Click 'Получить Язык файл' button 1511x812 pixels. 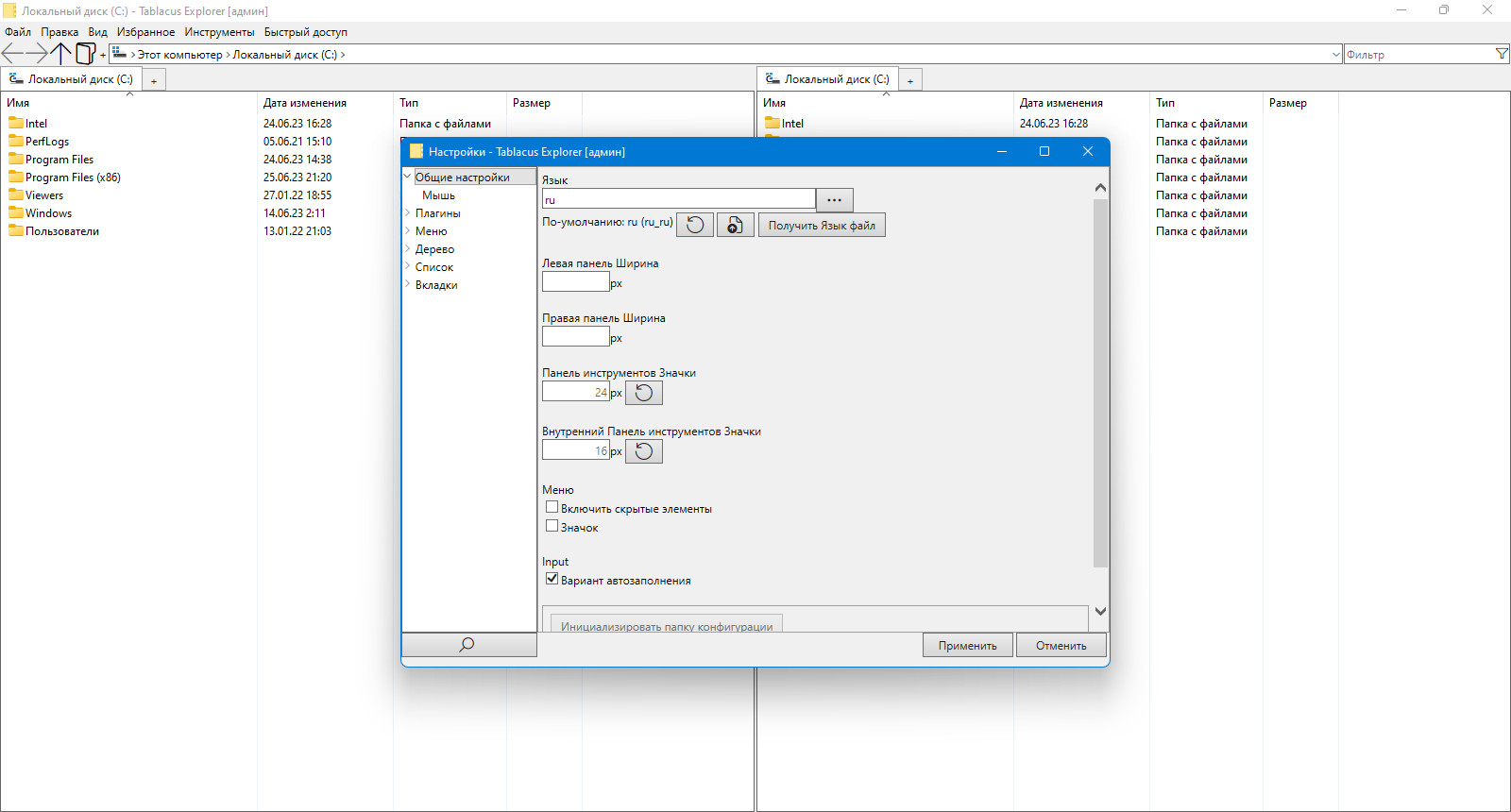pyautogui.click(x=821, y=225)
